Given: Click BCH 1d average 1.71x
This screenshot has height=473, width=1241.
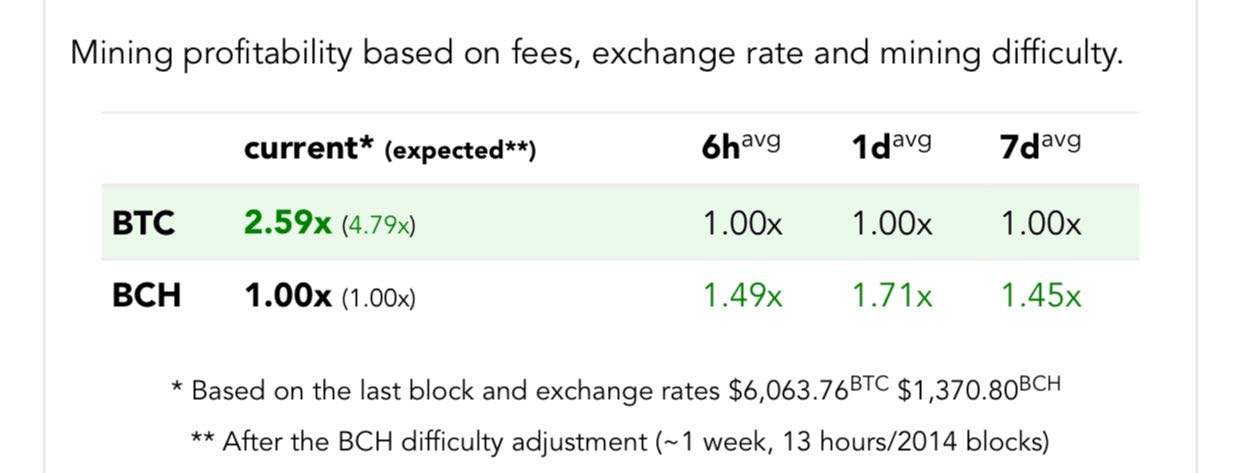Looking at the screenshot, I should coord(891,296).
